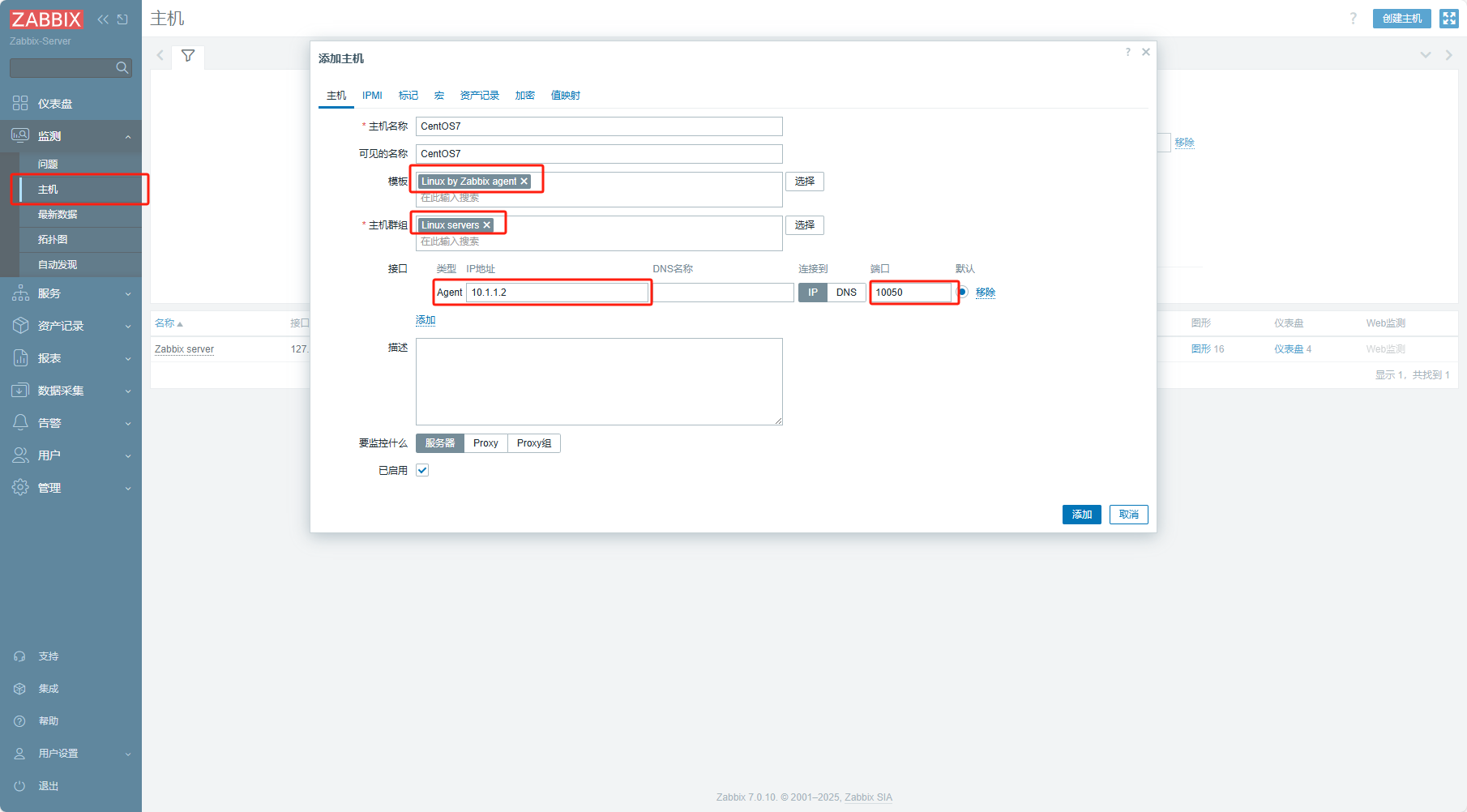The width and height of the screenshot is (1467, 812).
Task: Select Proxy组 monitoring option
Action: 533,443
